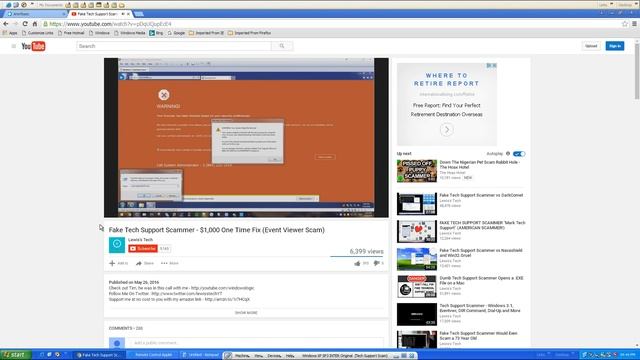Viewport: 640px width, 360px height.
Task: Open the Windows Media bookmark
Action: coord(129,33)
